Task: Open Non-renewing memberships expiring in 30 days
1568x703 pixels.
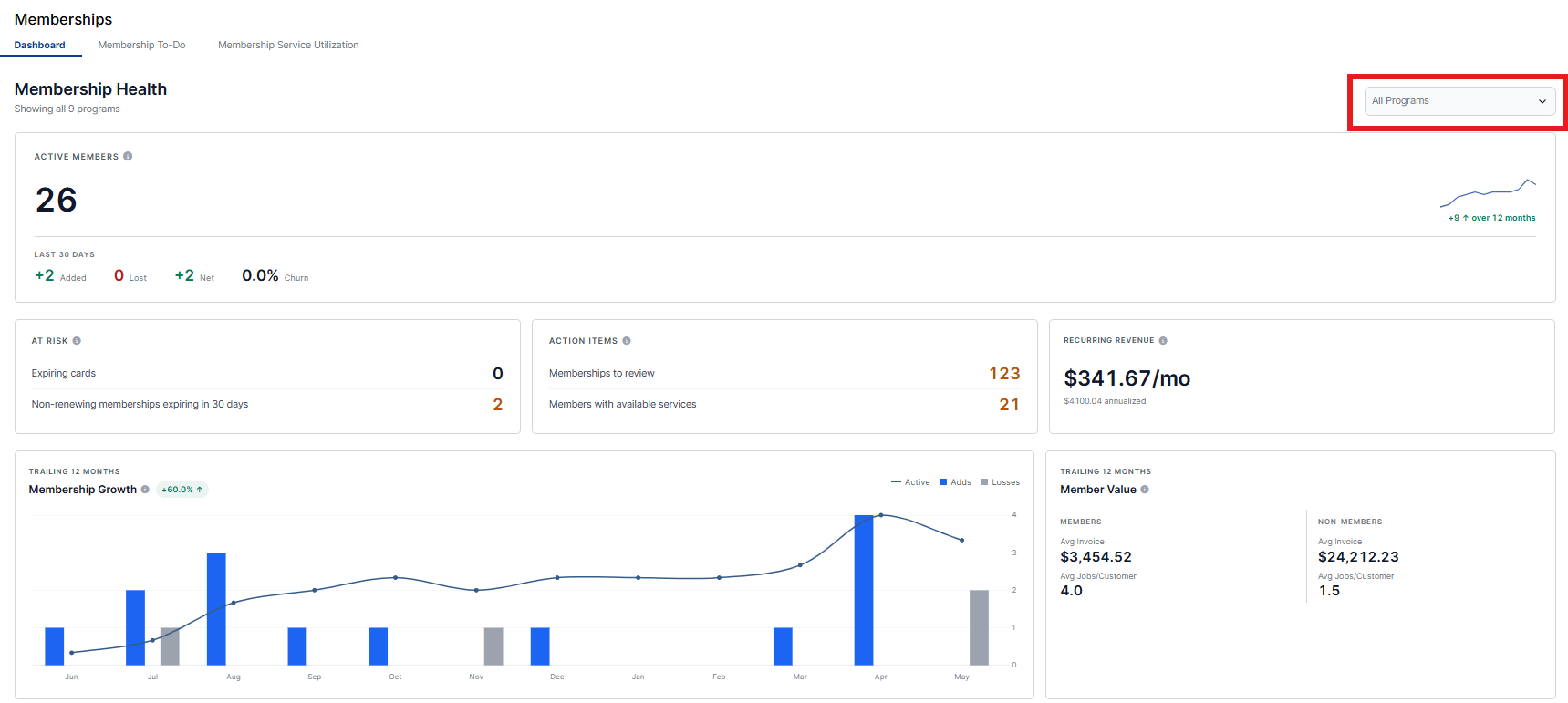Action: point(140,404)
